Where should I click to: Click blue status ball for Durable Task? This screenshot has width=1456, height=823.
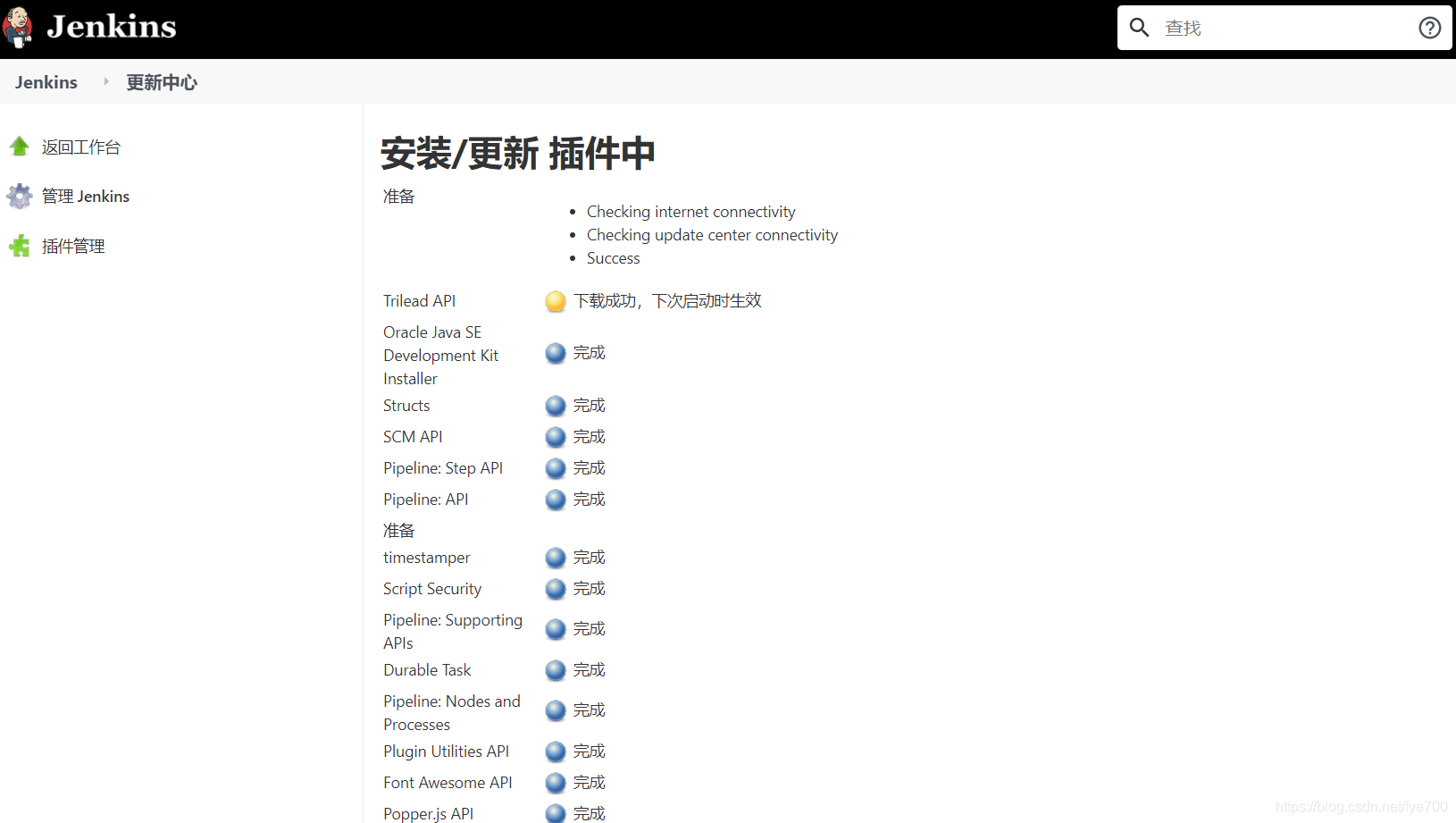point(556,671)
